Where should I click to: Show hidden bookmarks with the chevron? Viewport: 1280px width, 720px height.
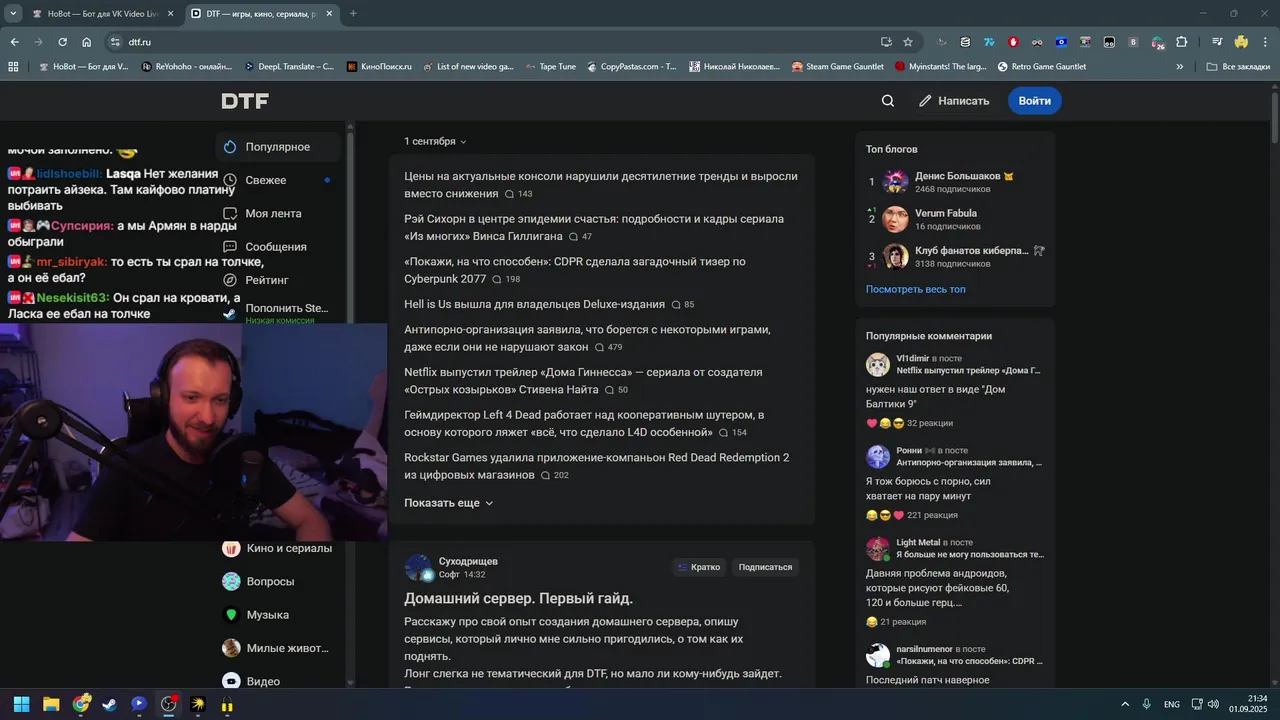point(1180,67)
